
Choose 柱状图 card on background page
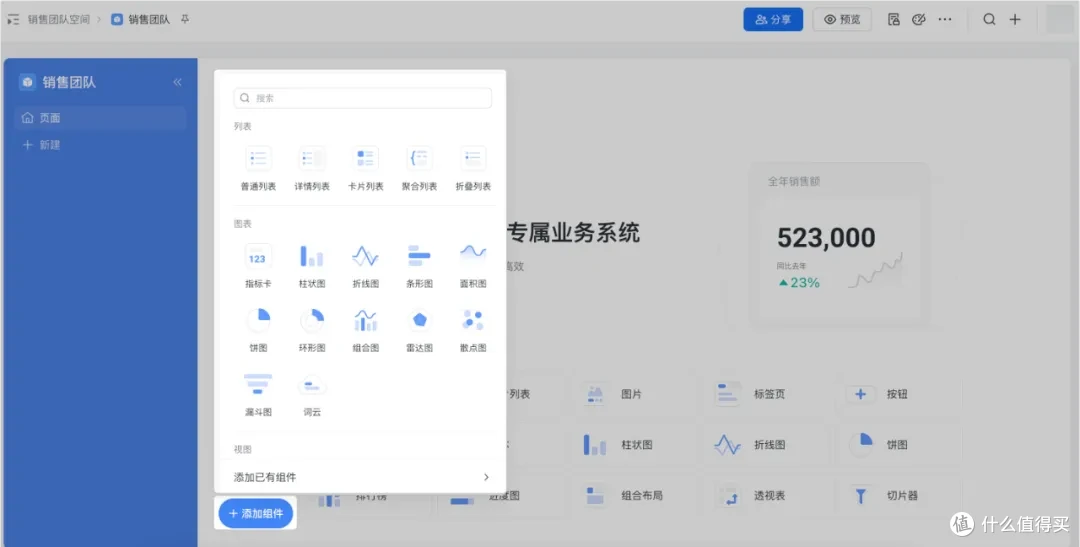coord(630,444)
